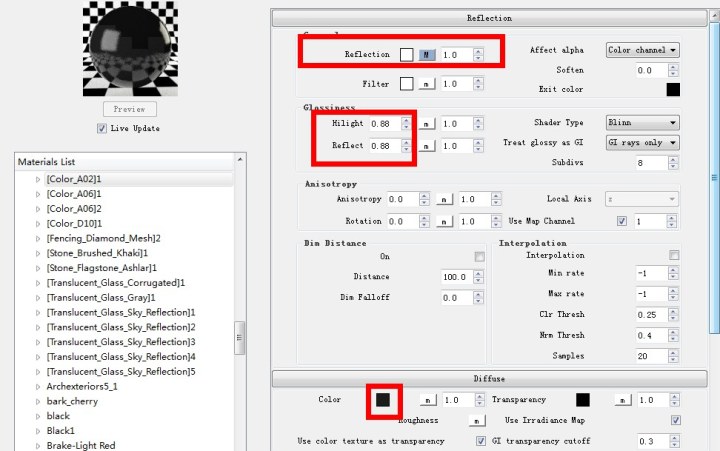The height and width of the screenshot is (451, 720).
Task: Toggle Use color texture as transparency
Action: click(x=481, y=441)
